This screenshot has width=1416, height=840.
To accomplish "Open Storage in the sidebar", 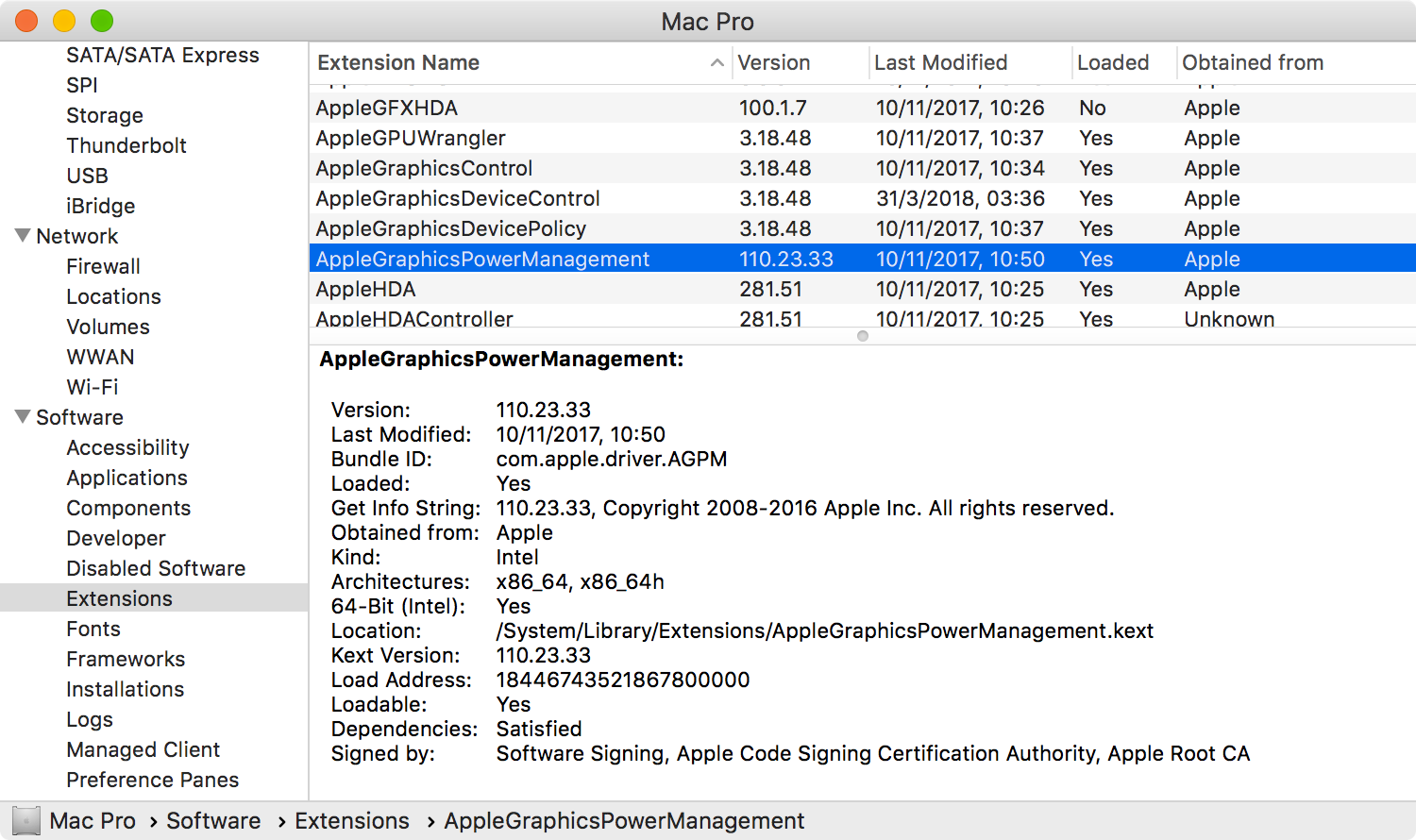I will pyautogui.click(x=105, y=115).
